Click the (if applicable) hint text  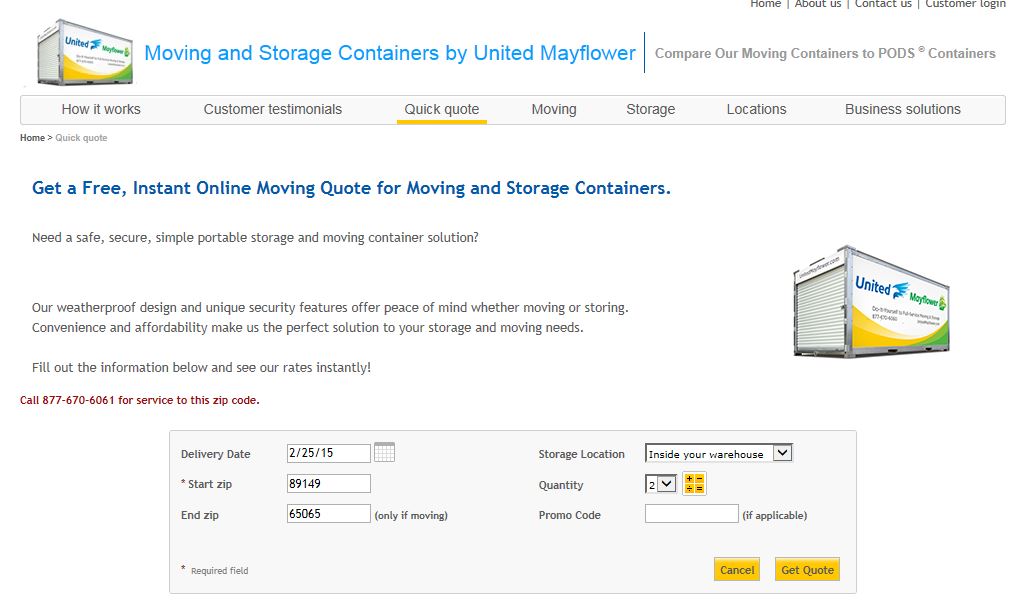[775, 515]
